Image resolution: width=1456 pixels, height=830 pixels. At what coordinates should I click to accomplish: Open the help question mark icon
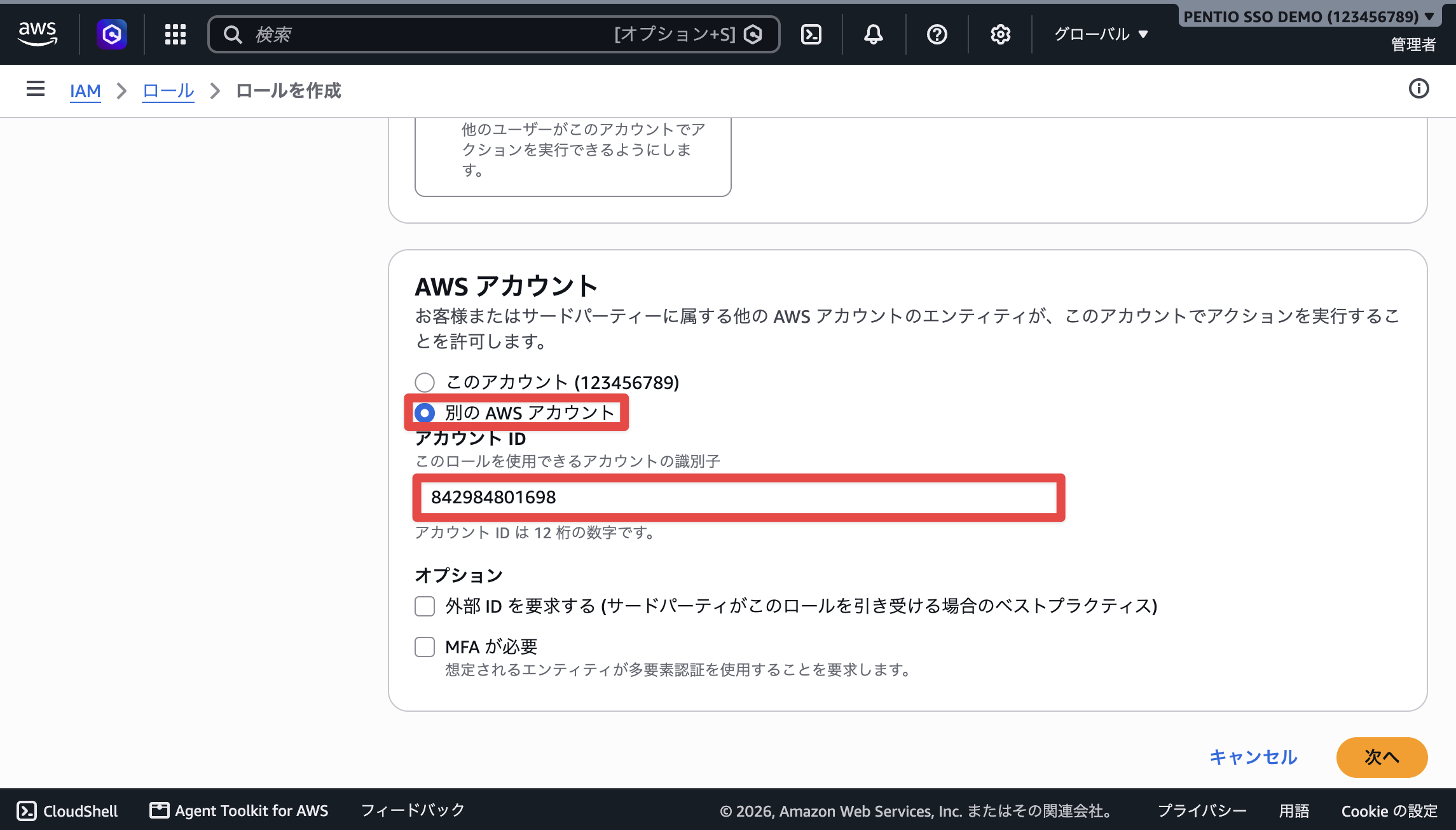pyautogui.click(x=937, y=34)
